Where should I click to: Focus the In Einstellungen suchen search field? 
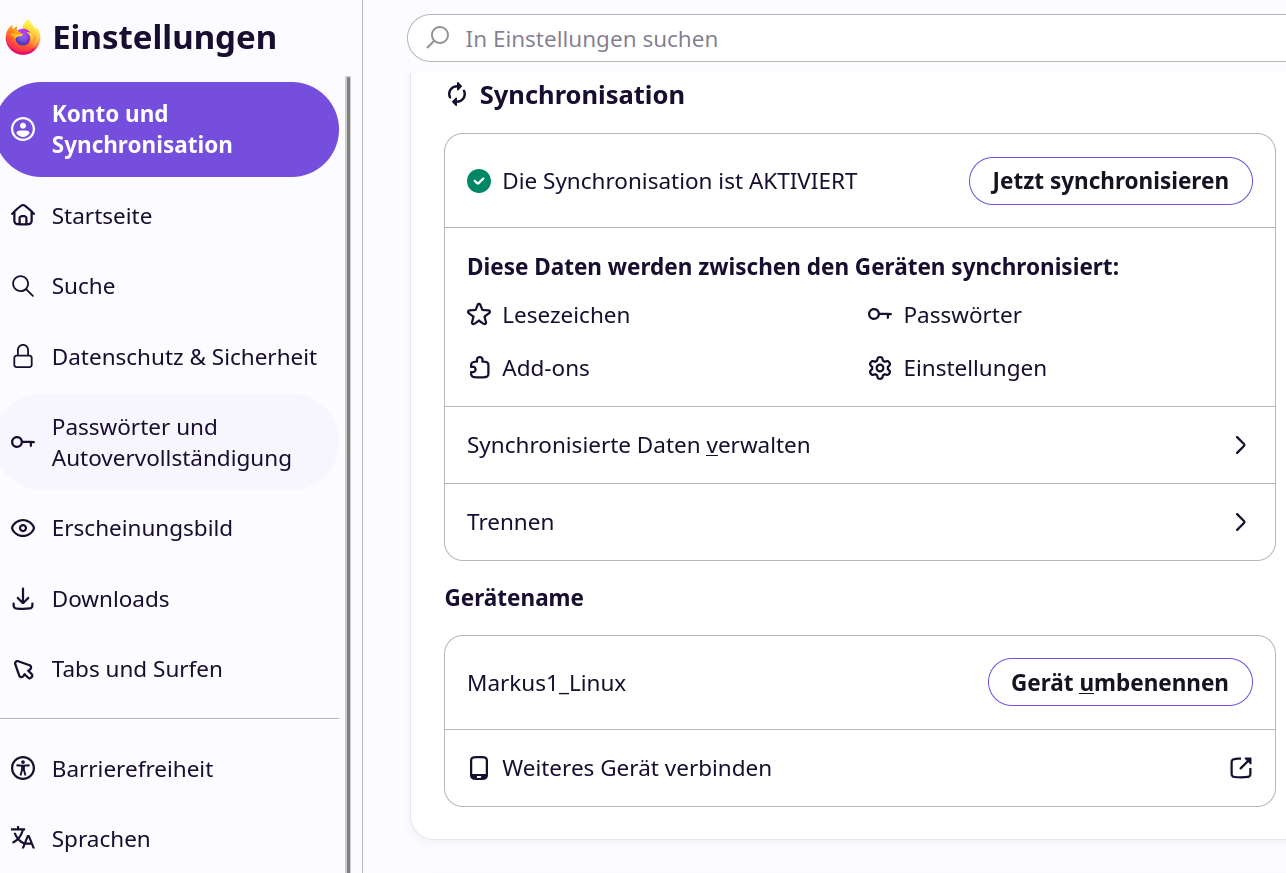coord(846,39)
